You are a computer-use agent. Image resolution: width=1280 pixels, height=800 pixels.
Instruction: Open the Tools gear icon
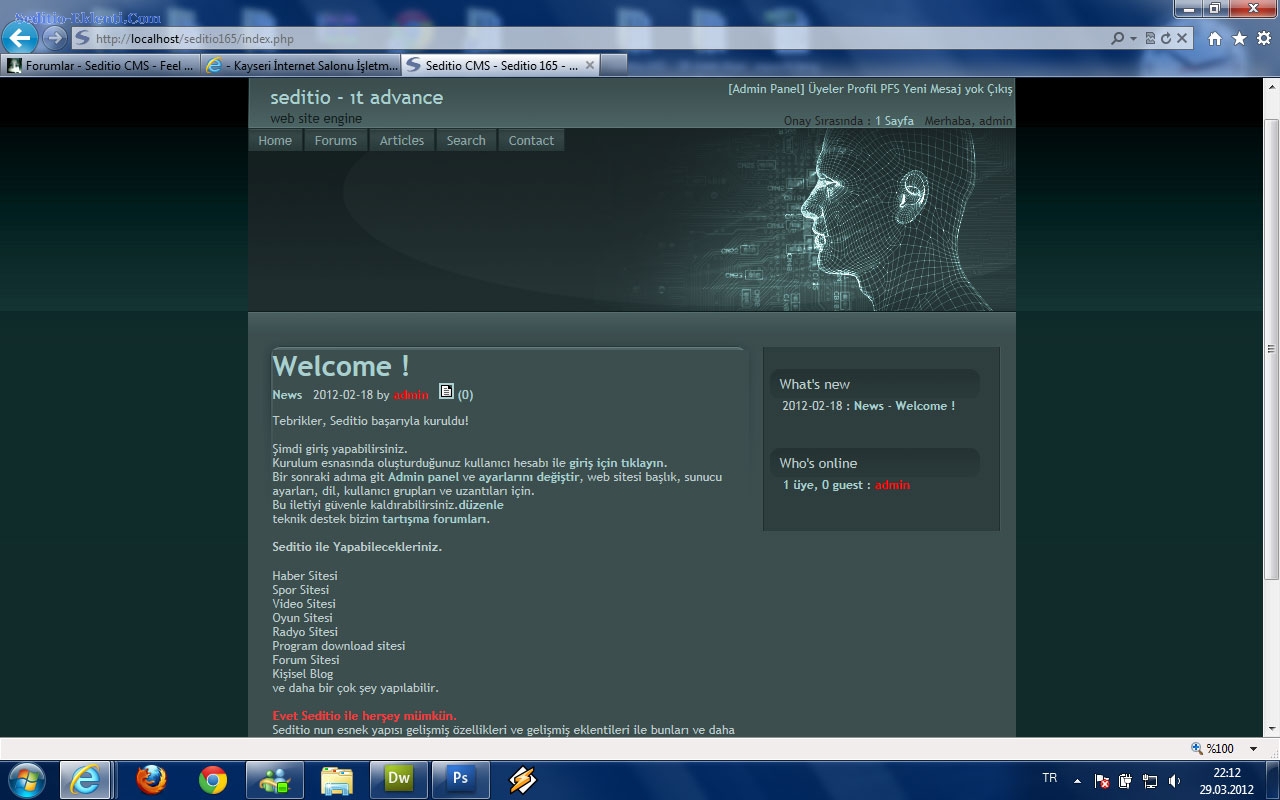[x=1264, y=38]
